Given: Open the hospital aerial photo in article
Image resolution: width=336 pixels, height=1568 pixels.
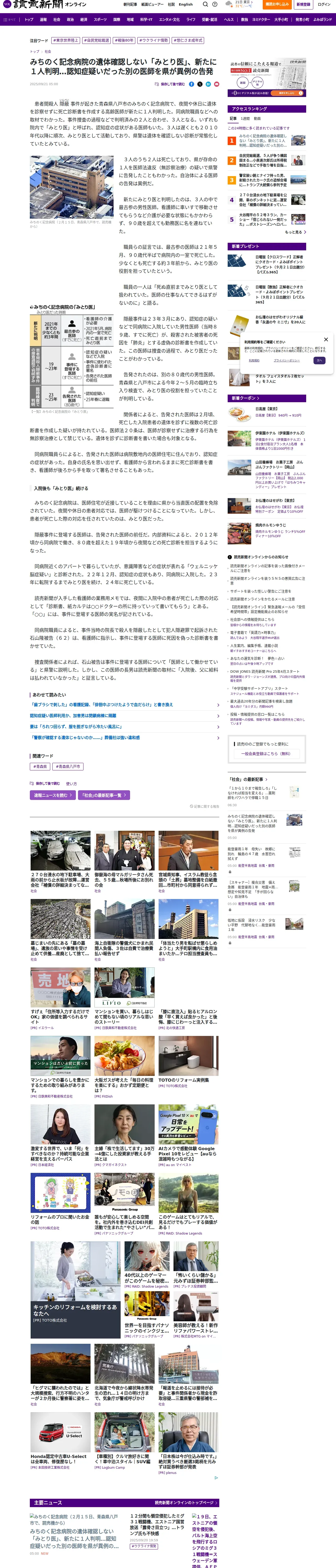Looking at the screenshot, I should point(72,187).
